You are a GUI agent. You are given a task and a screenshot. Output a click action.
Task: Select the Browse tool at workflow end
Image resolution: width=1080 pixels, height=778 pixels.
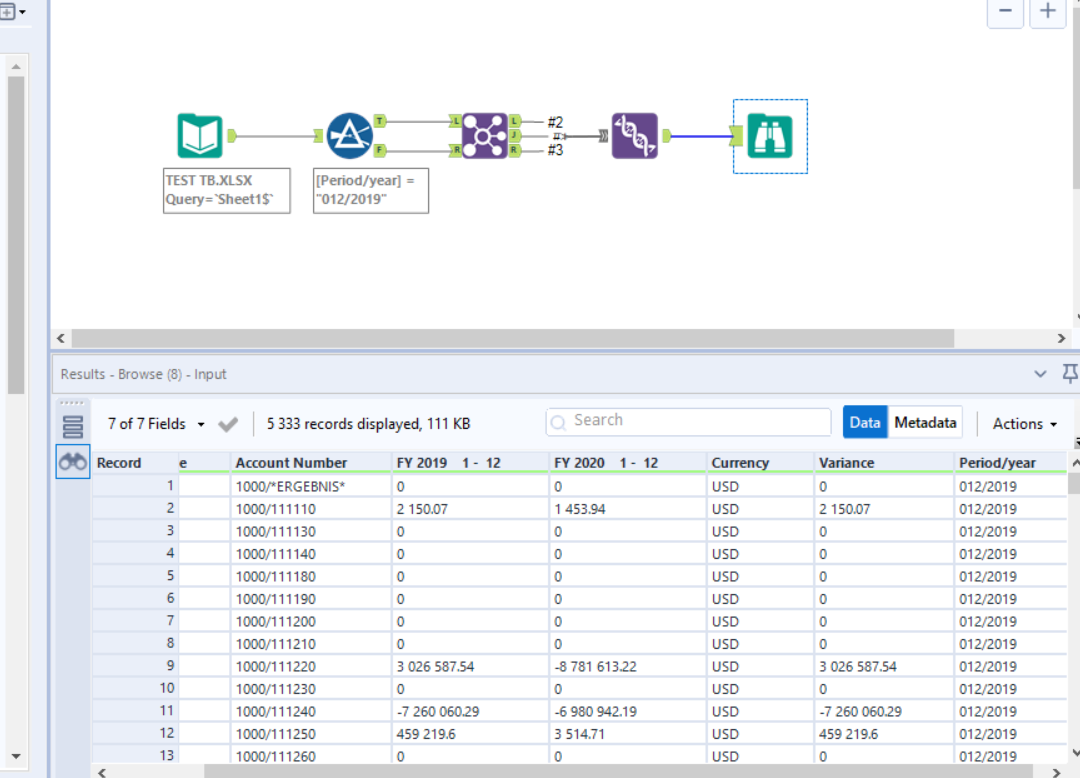tap(770, 135)
